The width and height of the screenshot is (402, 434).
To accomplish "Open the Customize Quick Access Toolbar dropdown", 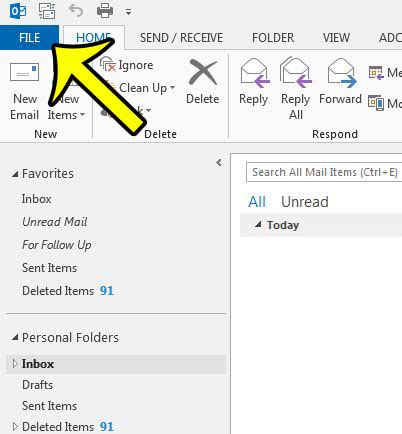I will [x=128, y=12].
